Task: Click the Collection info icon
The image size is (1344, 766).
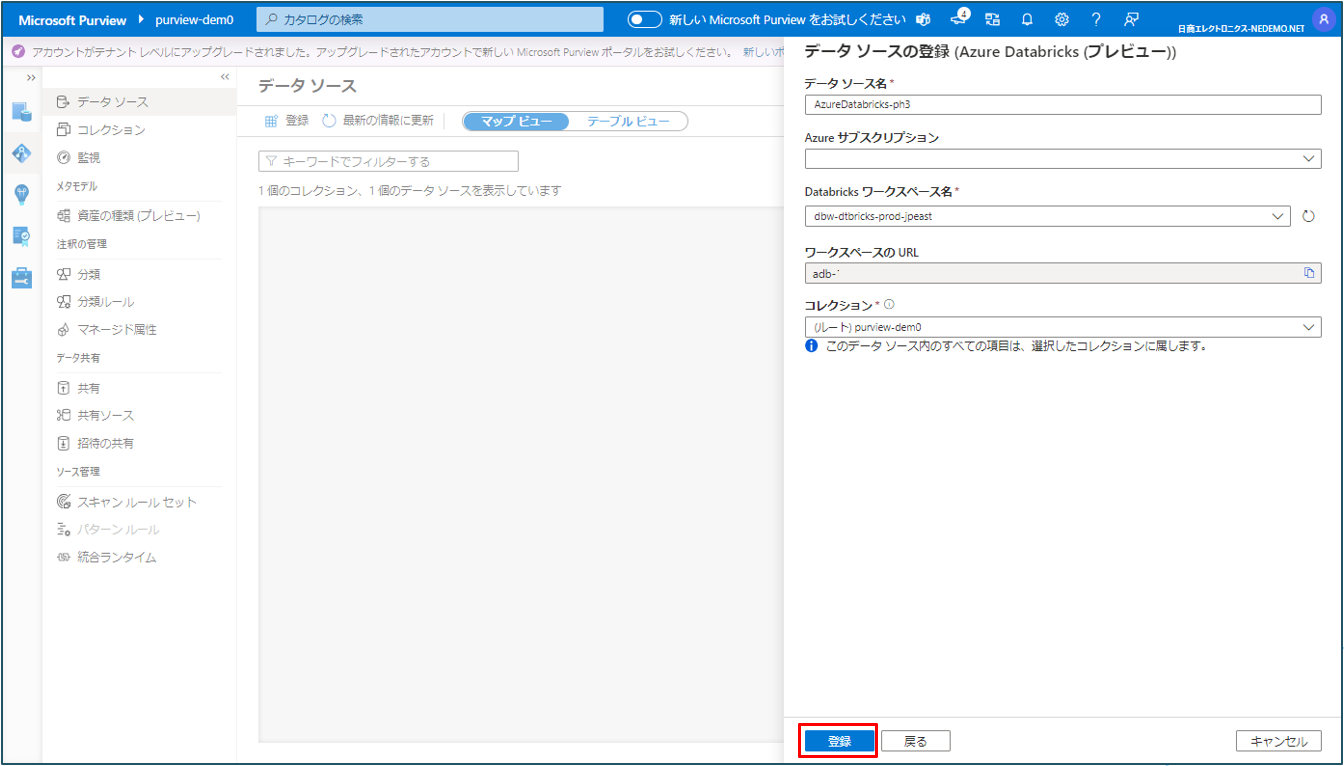Action: [889, 305]
